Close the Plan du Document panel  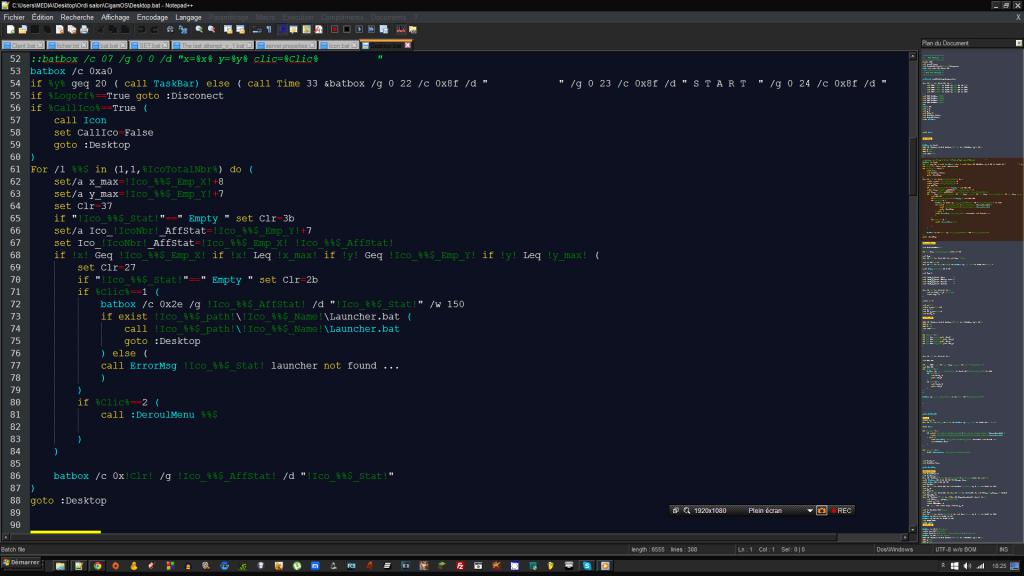(x=1018, y=43)
